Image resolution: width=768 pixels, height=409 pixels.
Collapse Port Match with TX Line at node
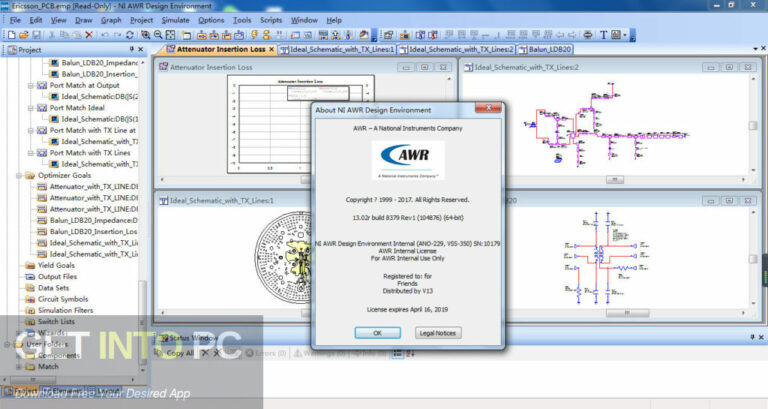[x=30, y=131]
